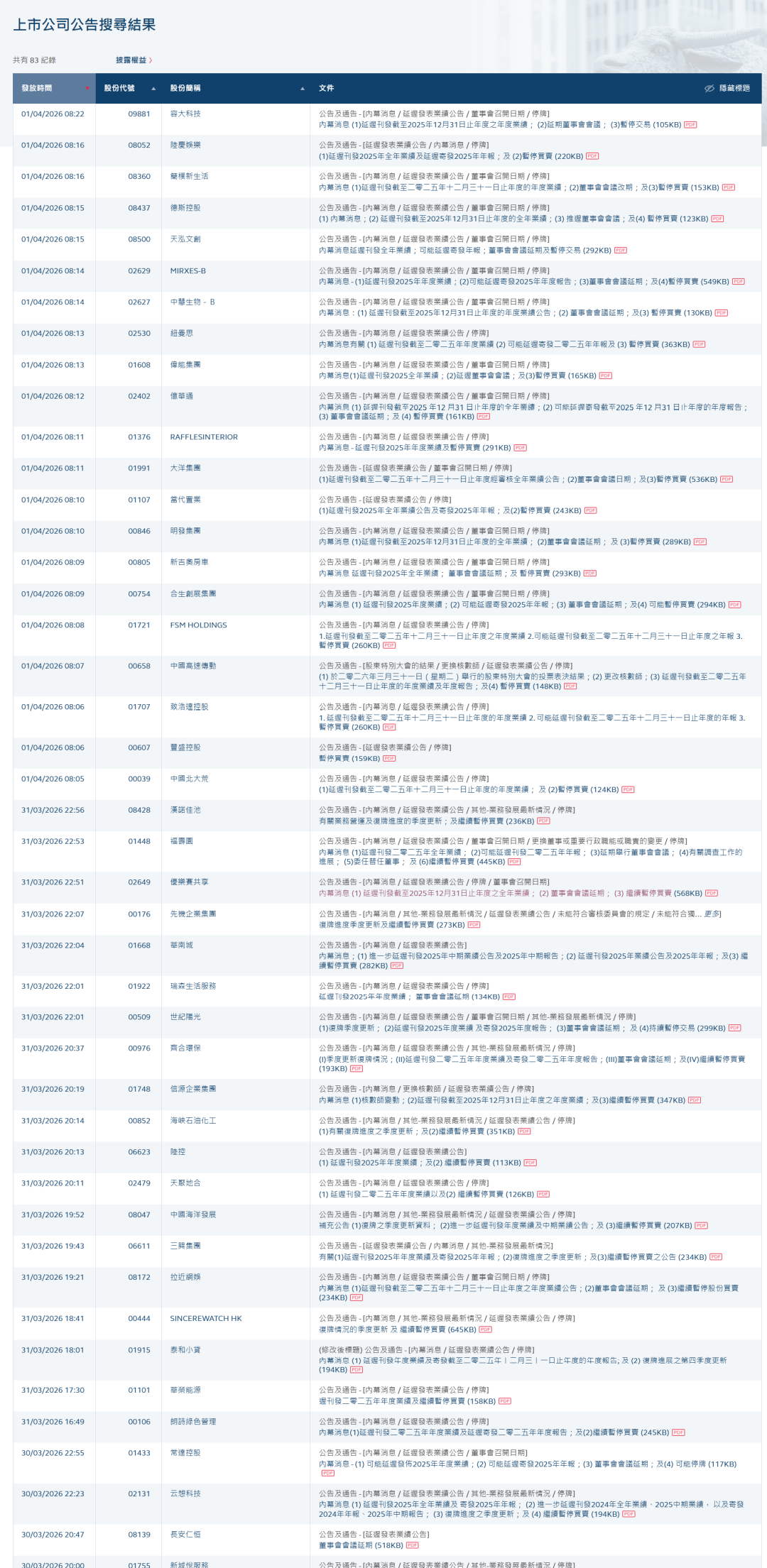Screen dimensions: 767x1568
Task: Open 瑞森生活服務 document link (134KB)
Action: [409, 997]
